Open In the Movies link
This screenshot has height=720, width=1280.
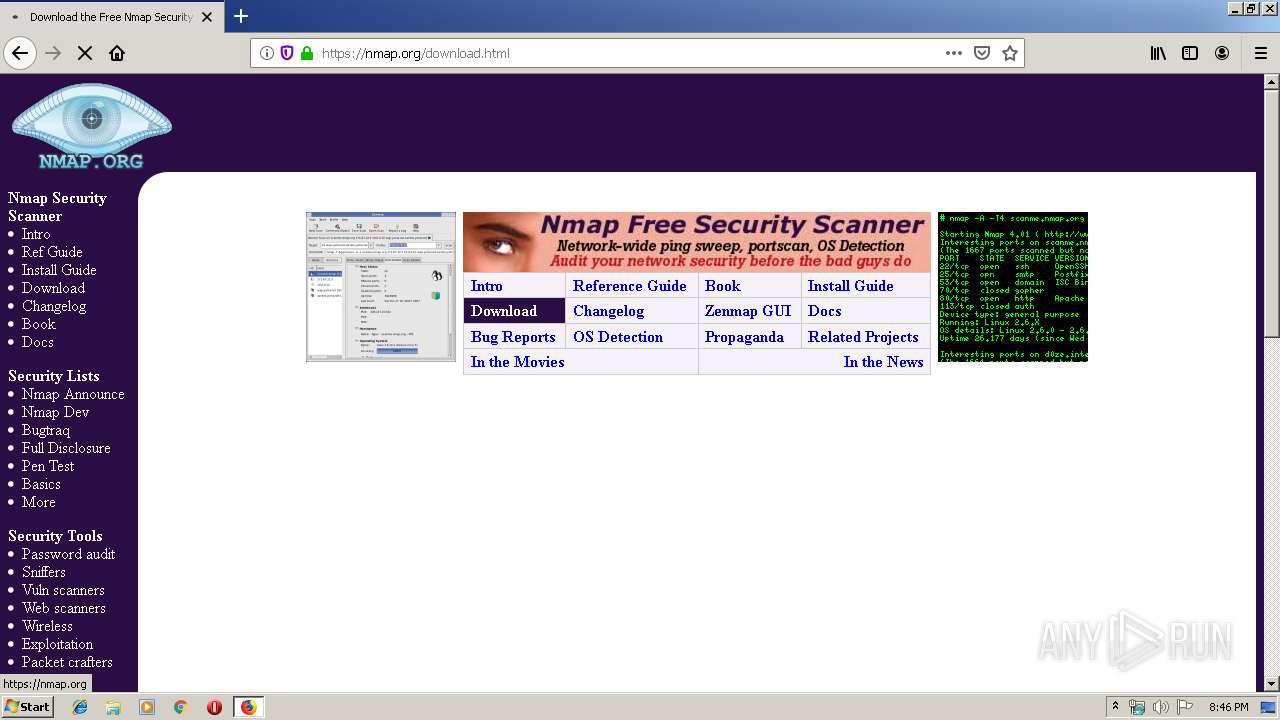pyautogui.click(x=518, y=362)
